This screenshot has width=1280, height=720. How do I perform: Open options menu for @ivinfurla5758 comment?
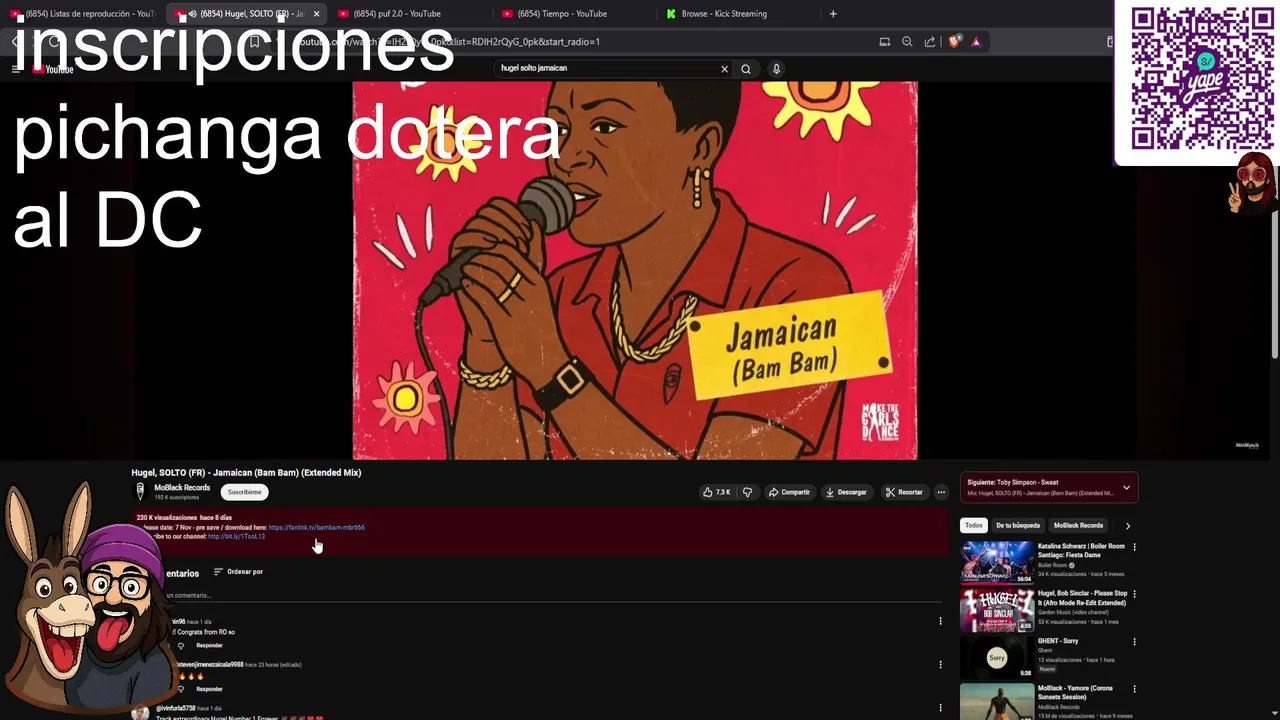coord(940,708)
